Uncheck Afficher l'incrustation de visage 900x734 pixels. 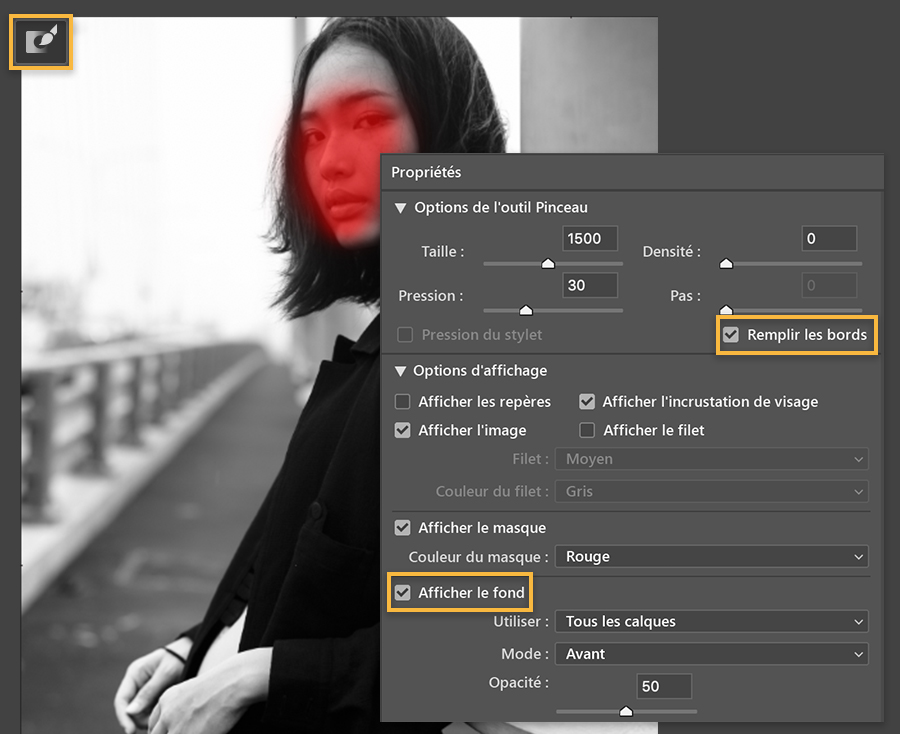coord(587,402)
